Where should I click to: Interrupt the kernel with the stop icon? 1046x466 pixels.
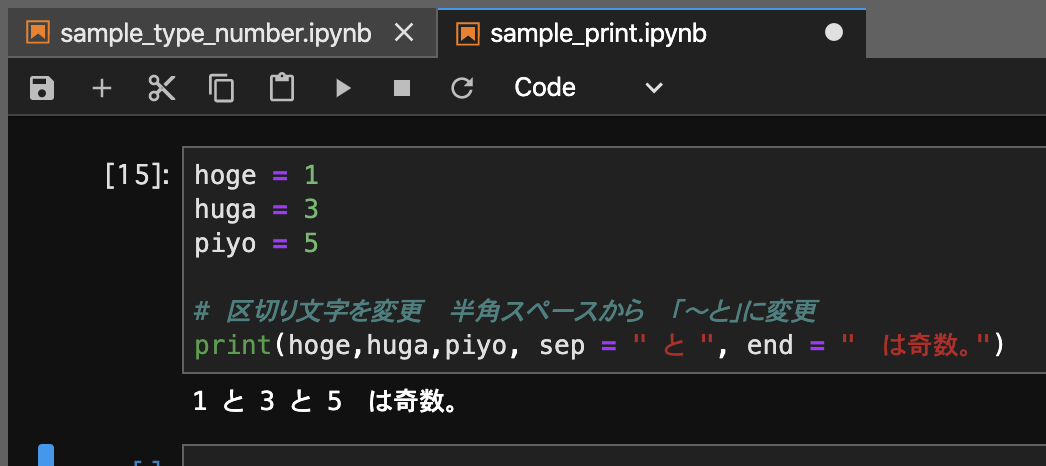click(x=402, y=88)
